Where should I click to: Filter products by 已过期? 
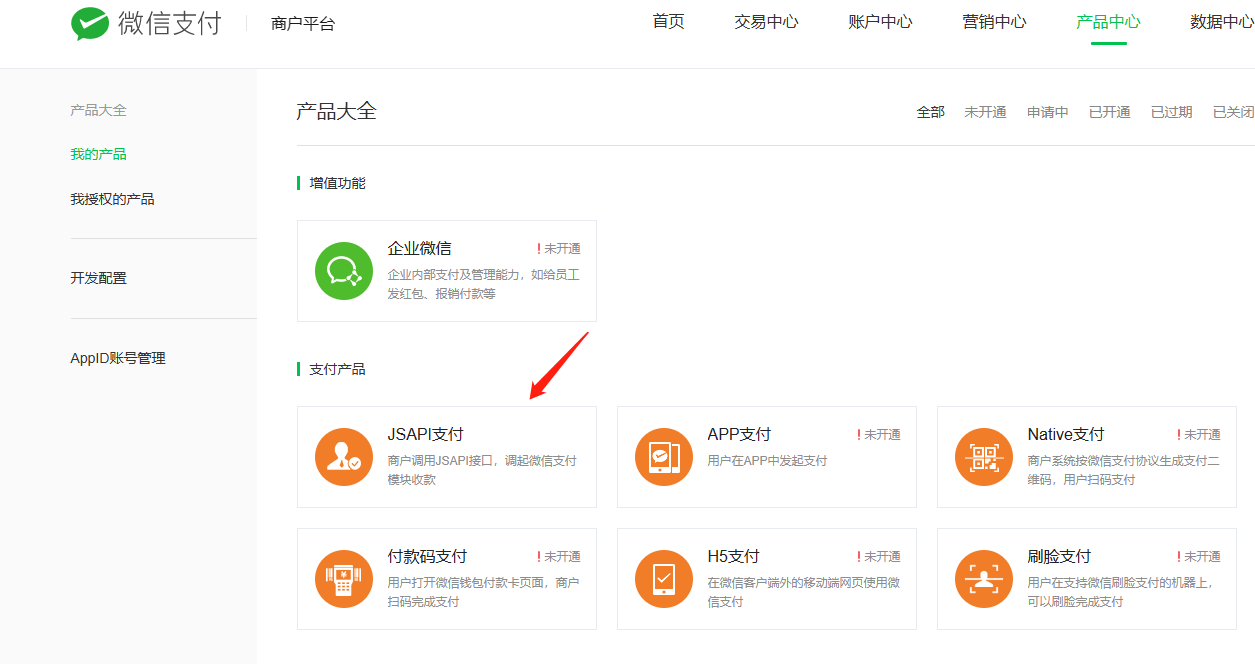[x=1172, y=112]
